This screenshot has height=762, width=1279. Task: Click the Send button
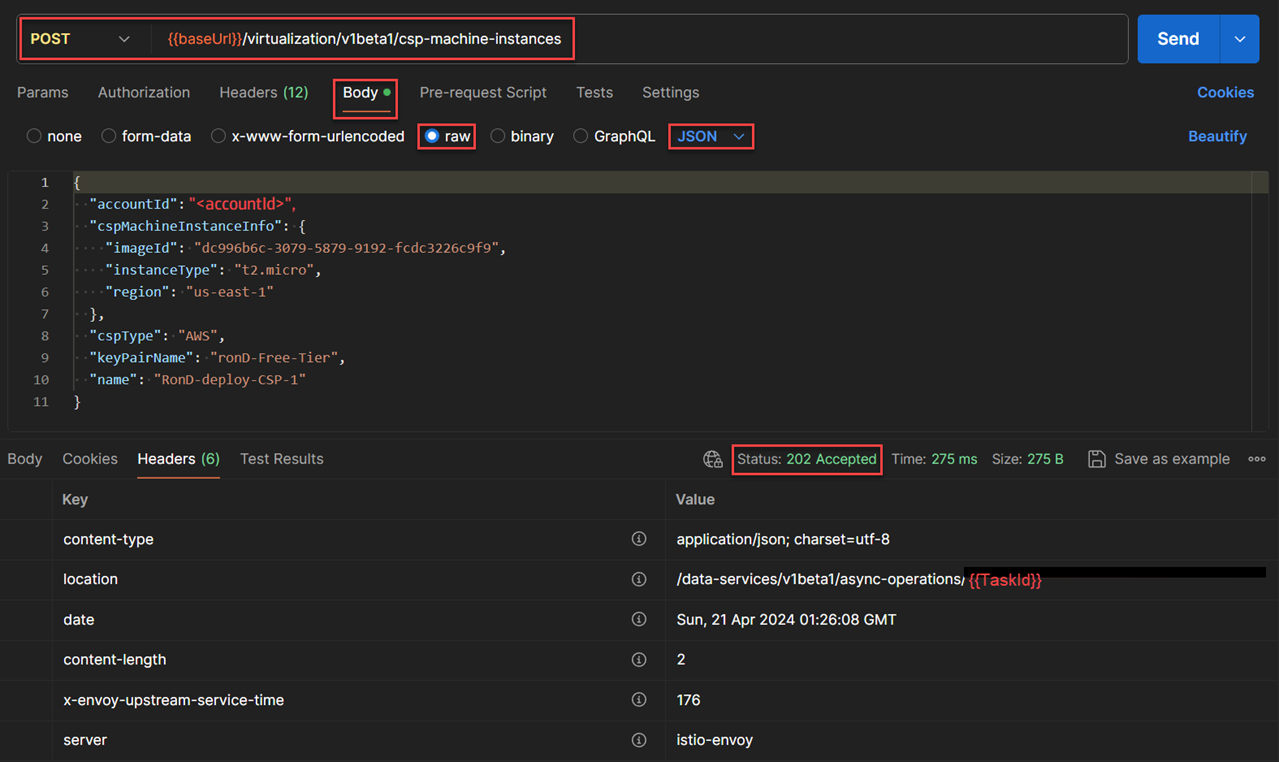pos(1178,39)
